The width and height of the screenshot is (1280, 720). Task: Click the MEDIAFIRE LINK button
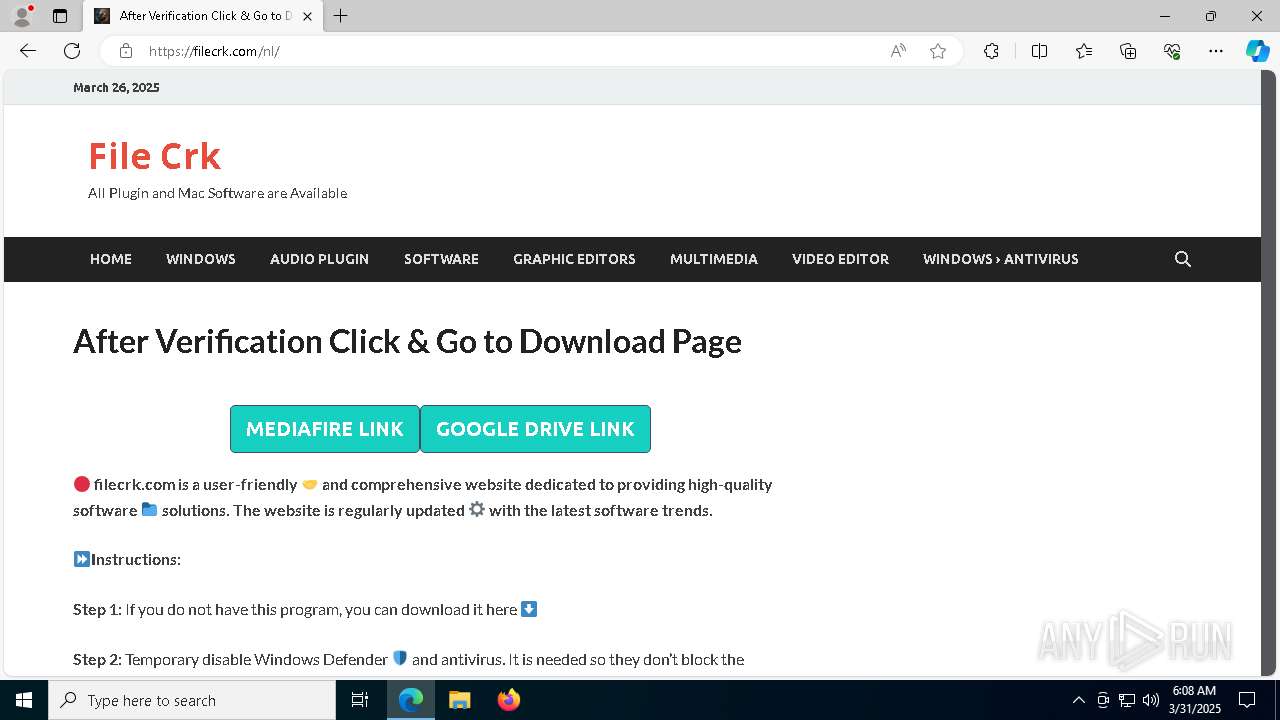click(325, 429)
